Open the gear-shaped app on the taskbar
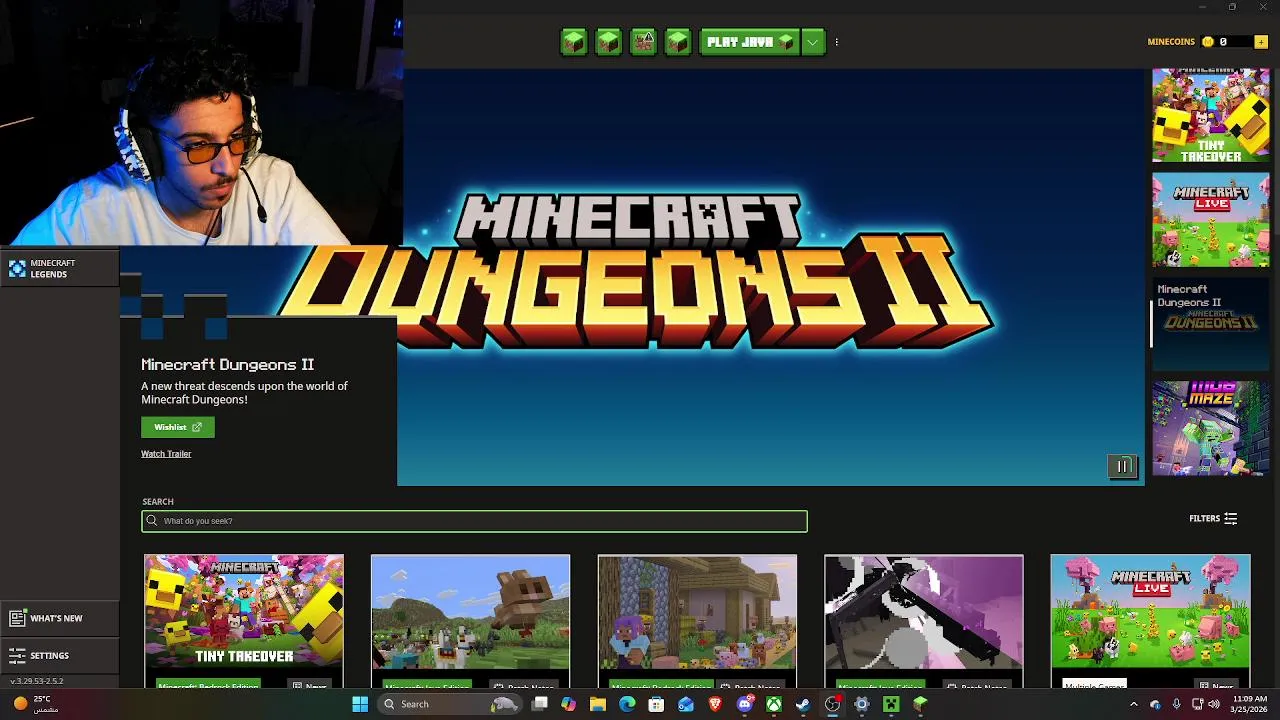Image resolution: width=1280 pixels, height=720 pixels. [x=862, y=704]
